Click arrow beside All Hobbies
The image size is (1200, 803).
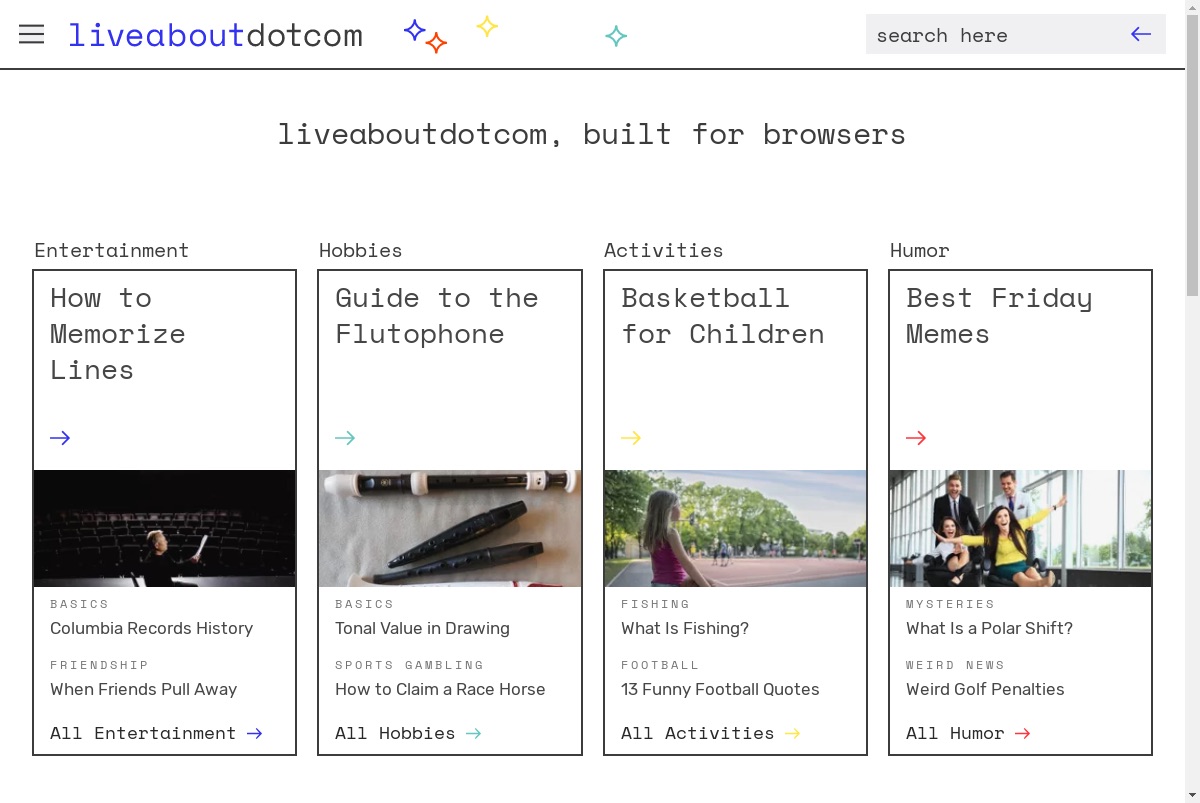pyautogui.click(x=473, y=734)
